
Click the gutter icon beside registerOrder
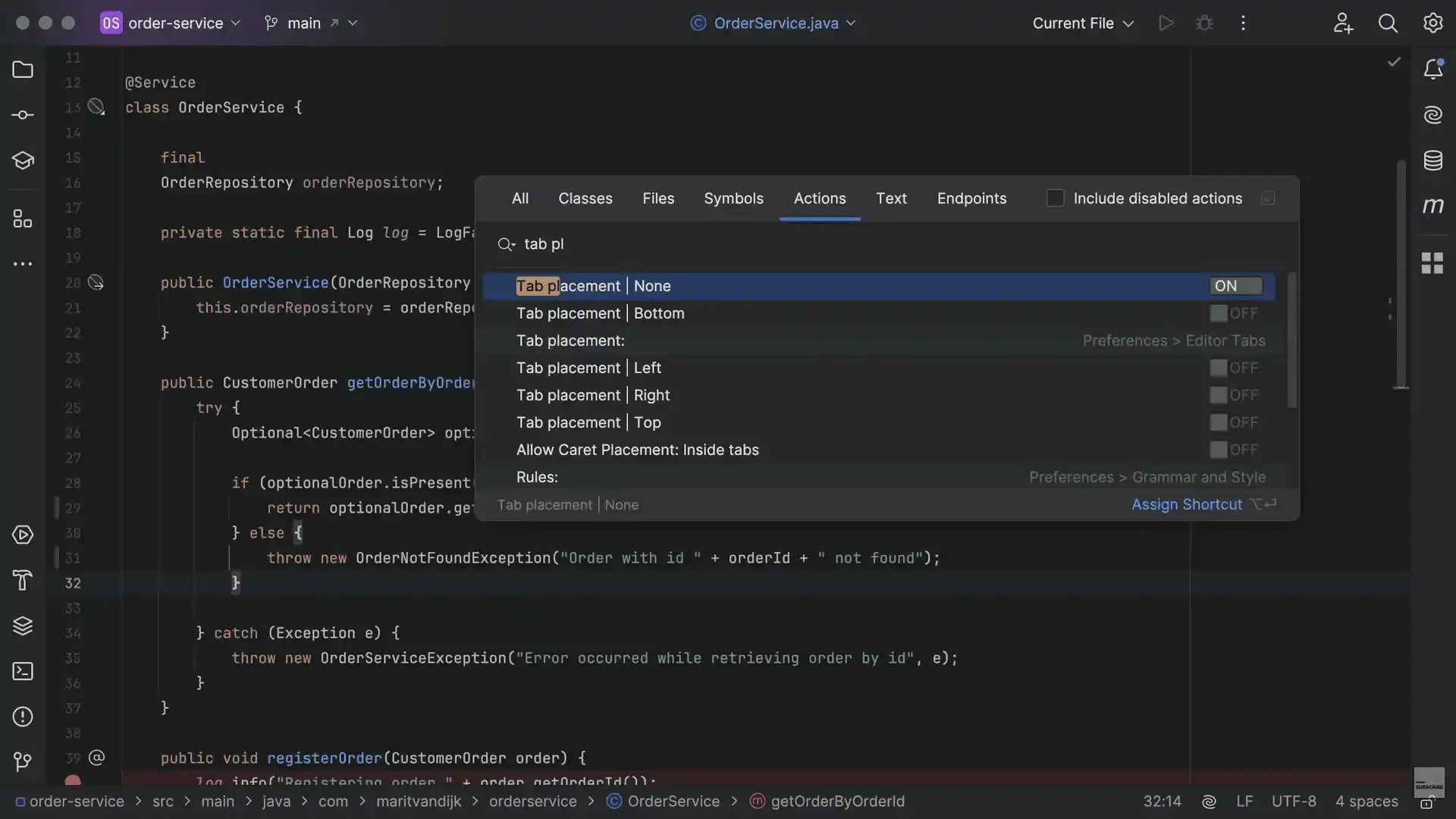click(96, 758)
